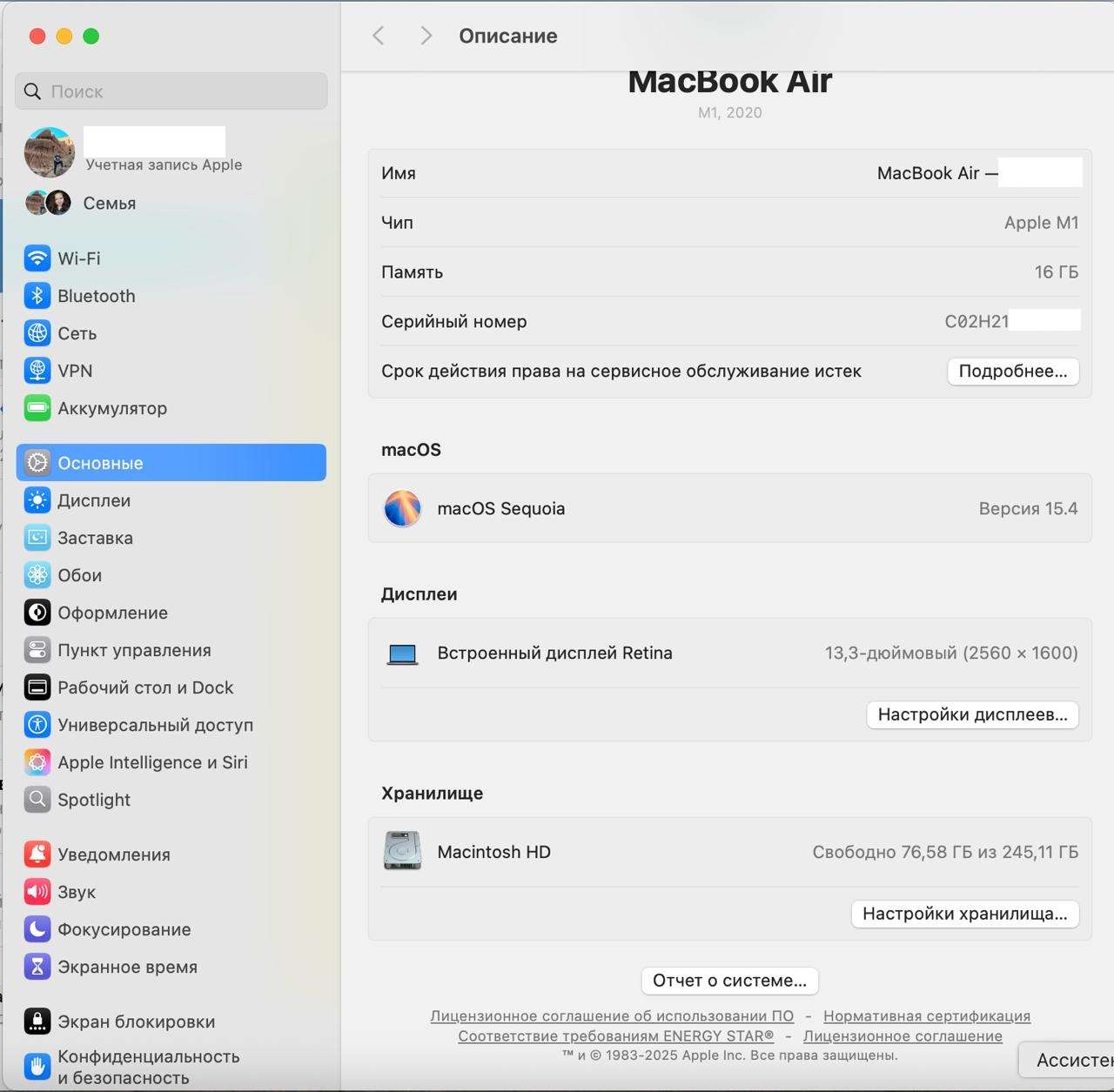Select the VPN globe icon
The height and width of the screenshot is (1092, 1114).
[37, 371]
